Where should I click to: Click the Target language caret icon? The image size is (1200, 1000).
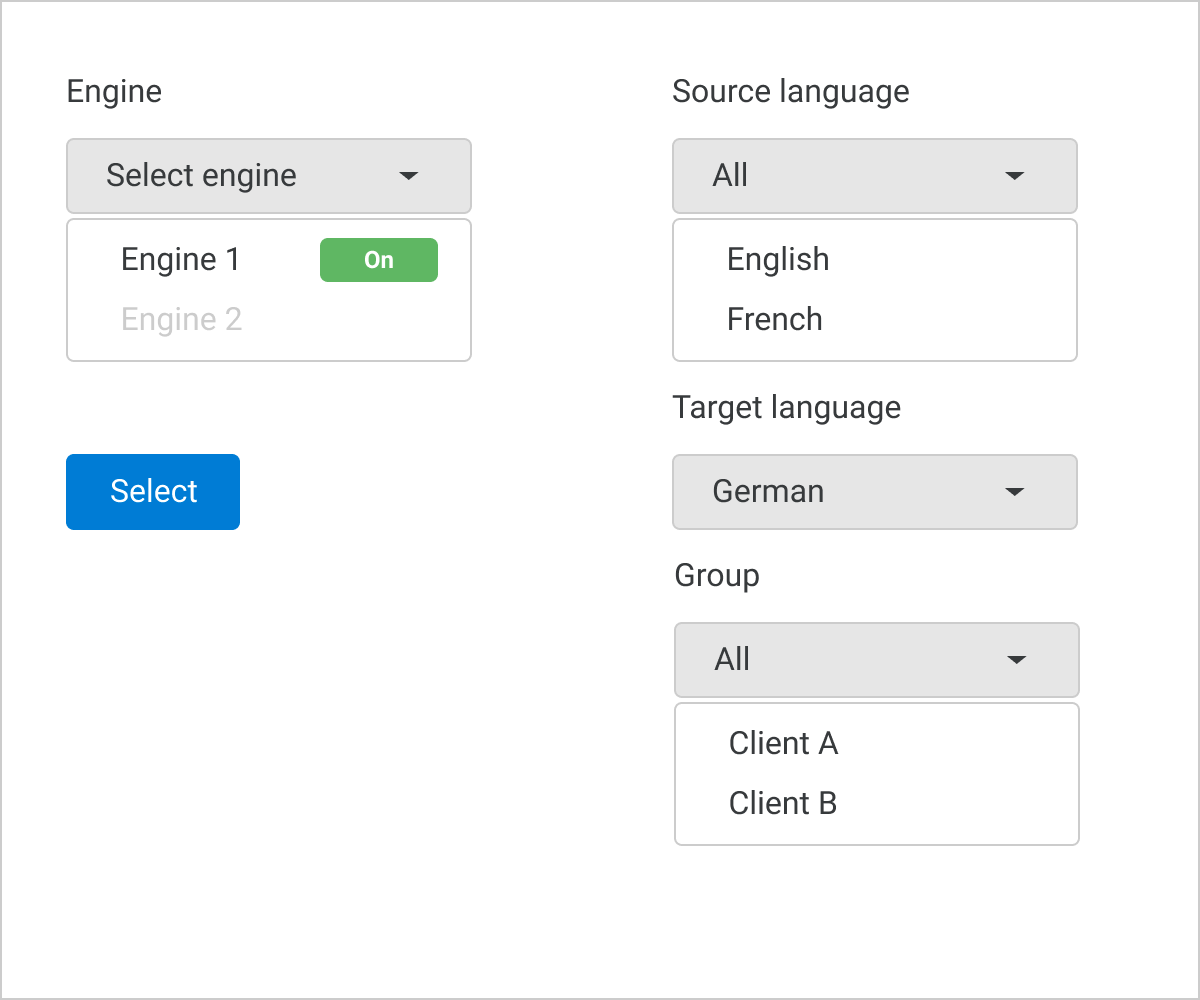[x=1014, y=492]
